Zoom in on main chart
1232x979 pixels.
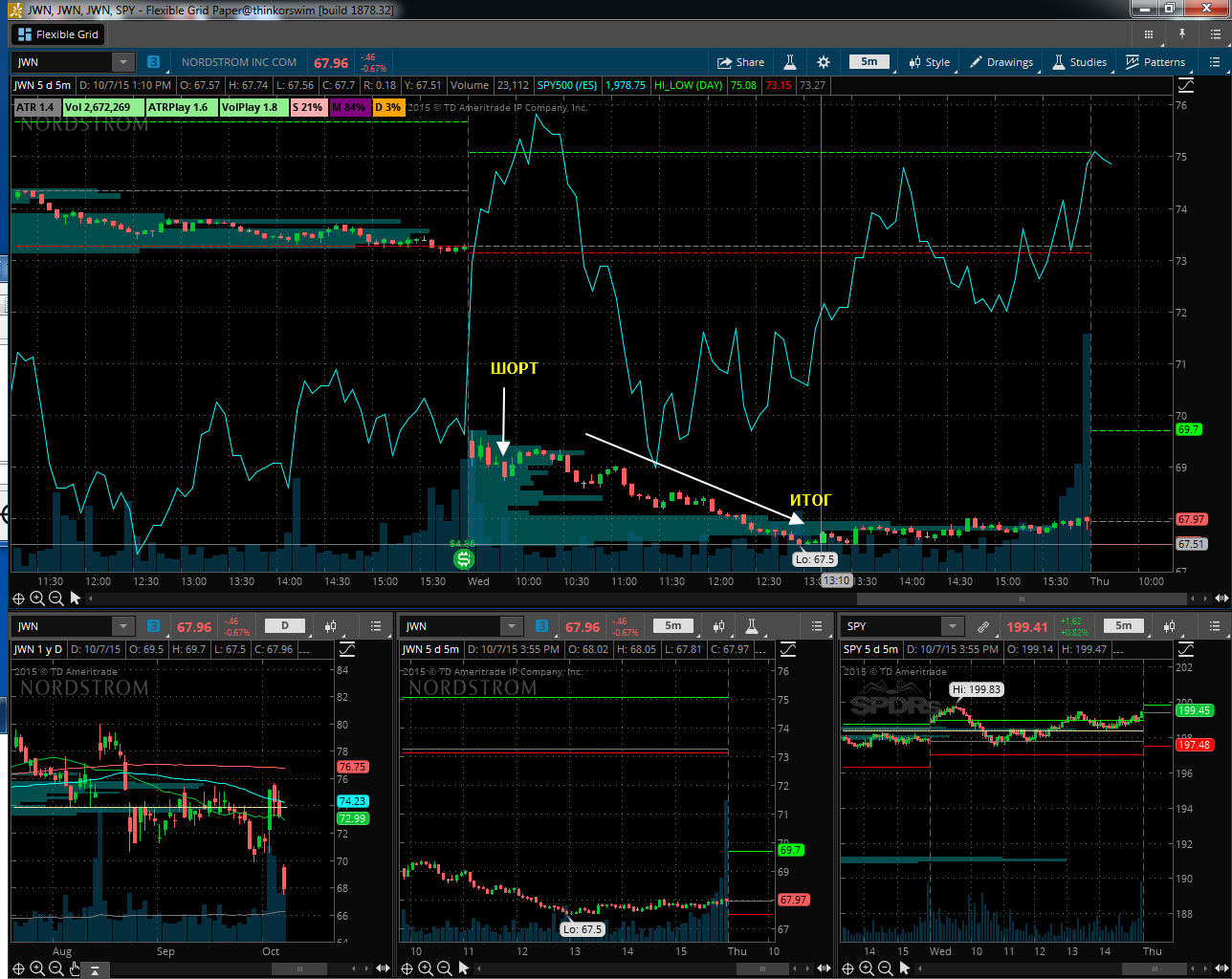[x=37, y=598]
